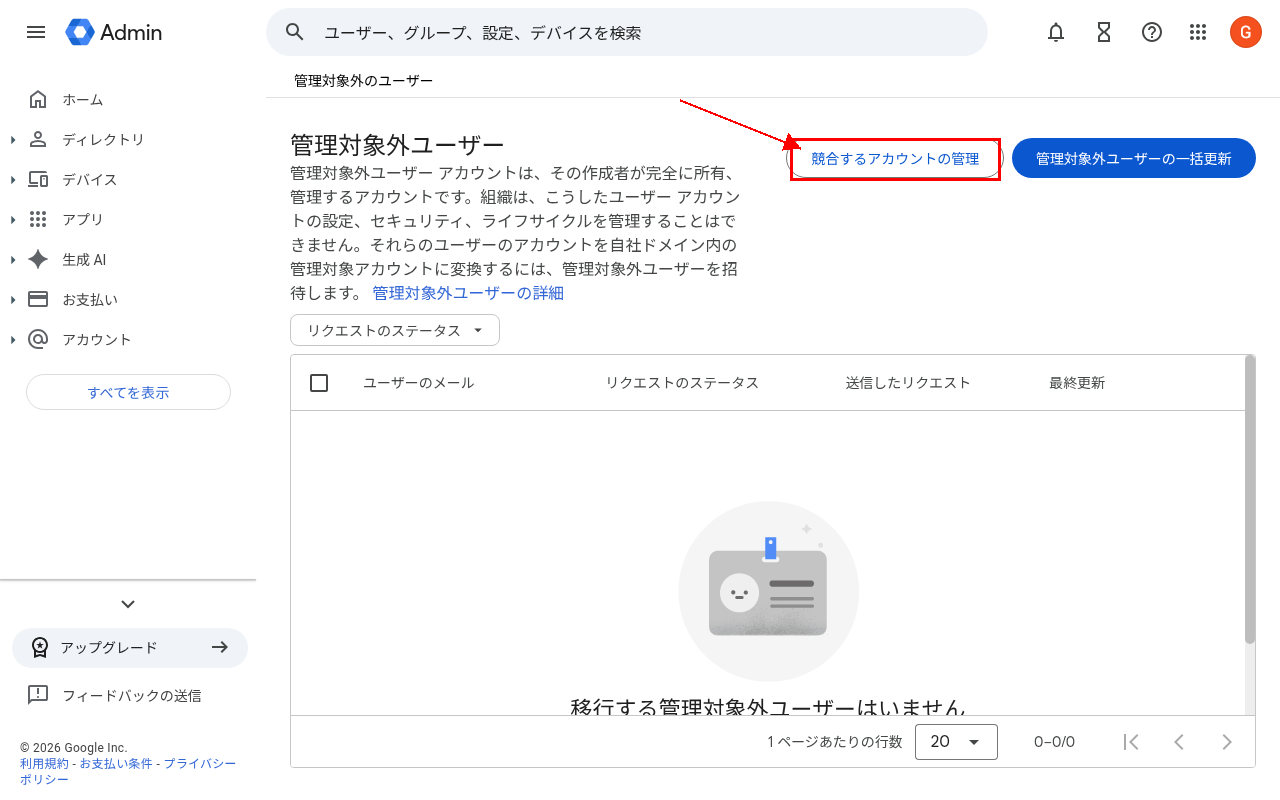Open 管理対象外ユーザーの詳細 link
Screen dimensions: 1280x800
coord(468,293)
